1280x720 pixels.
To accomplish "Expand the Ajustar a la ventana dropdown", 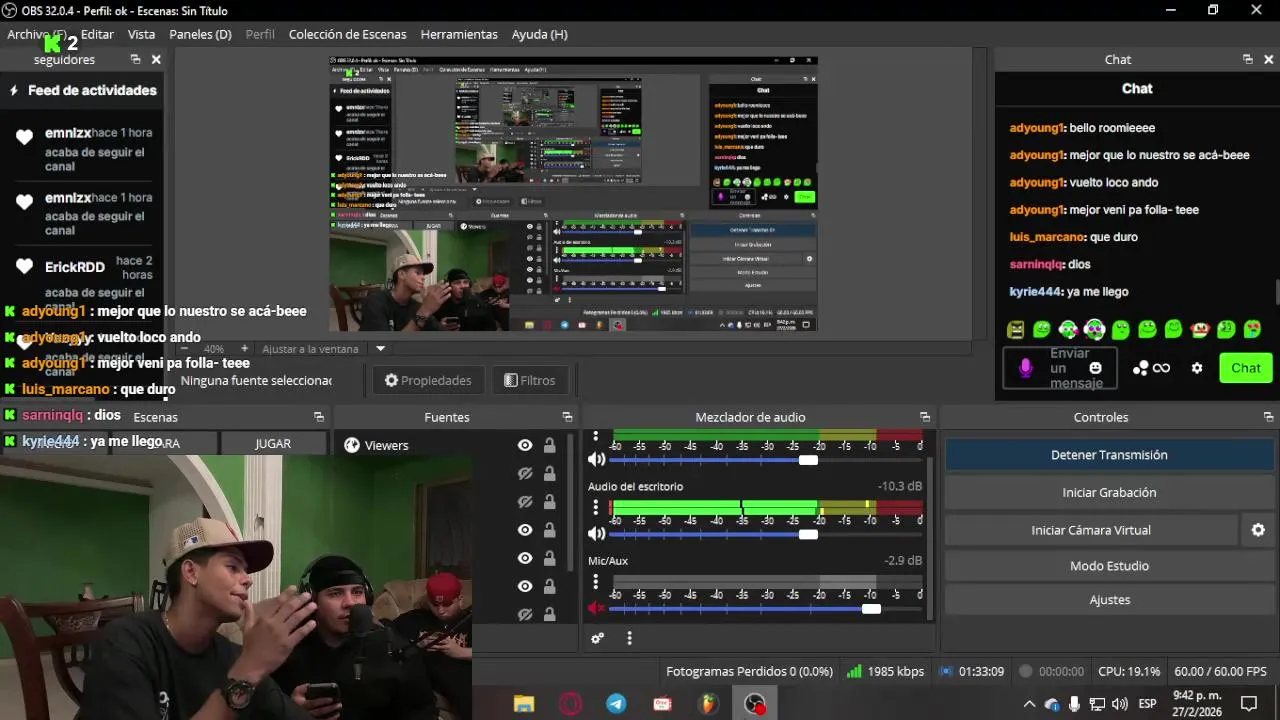I will [380, 349].
